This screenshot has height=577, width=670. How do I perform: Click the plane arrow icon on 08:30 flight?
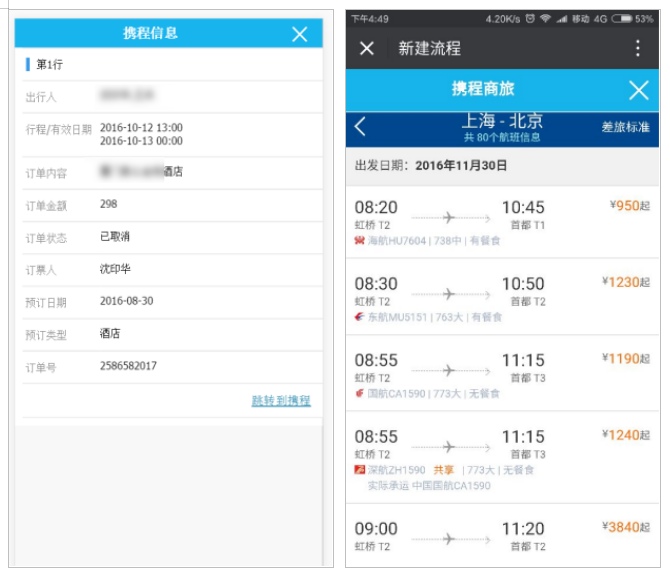point(450,294)
